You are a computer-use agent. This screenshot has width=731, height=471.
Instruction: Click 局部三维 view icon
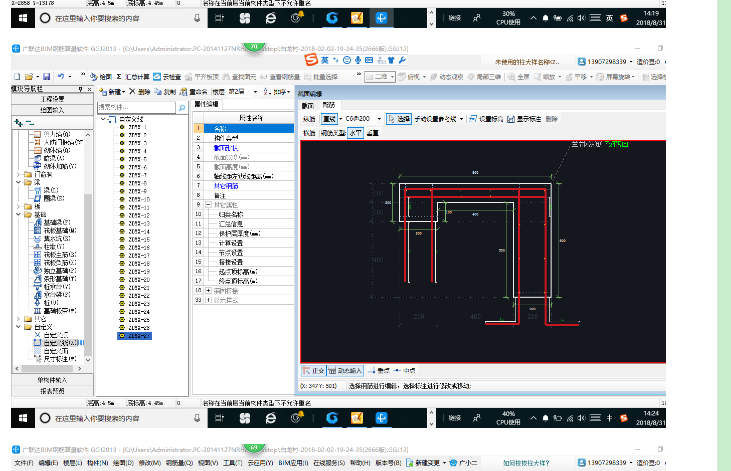[484, 76]
